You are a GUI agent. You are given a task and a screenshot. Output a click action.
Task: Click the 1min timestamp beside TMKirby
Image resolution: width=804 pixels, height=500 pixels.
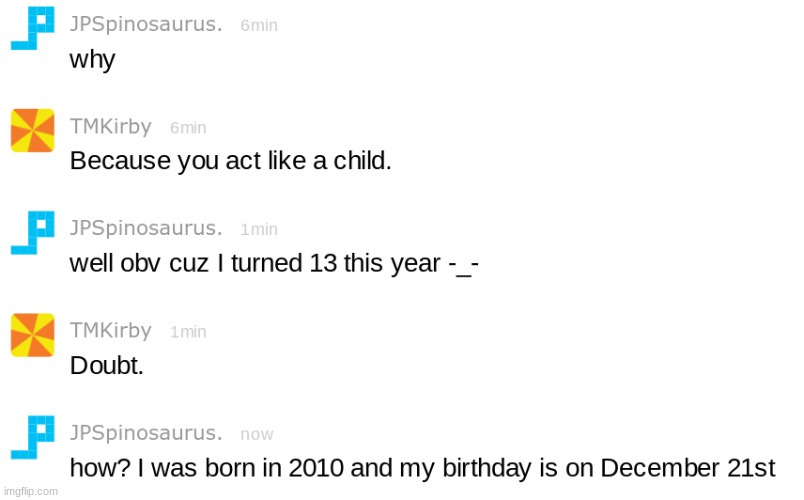point(188,332)
